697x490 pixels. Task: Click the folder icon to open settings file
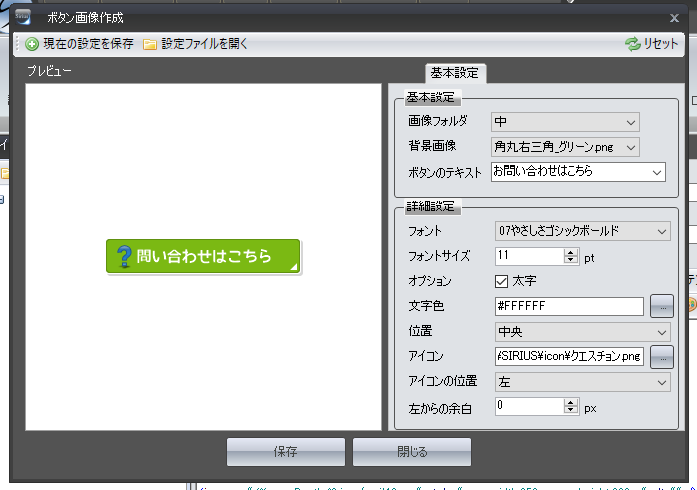150,44
